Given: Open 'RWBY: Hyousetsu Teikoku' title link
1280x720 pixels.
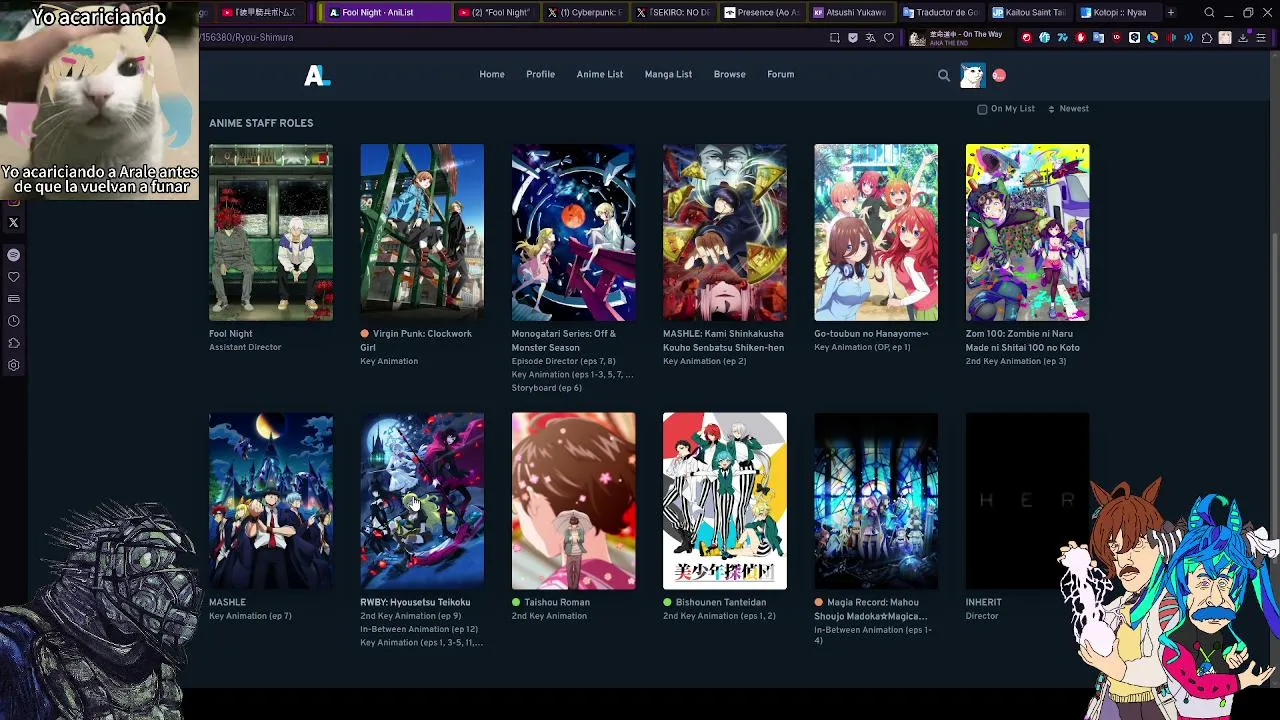Looking at the screenshot, I should [x=415, y=603].
